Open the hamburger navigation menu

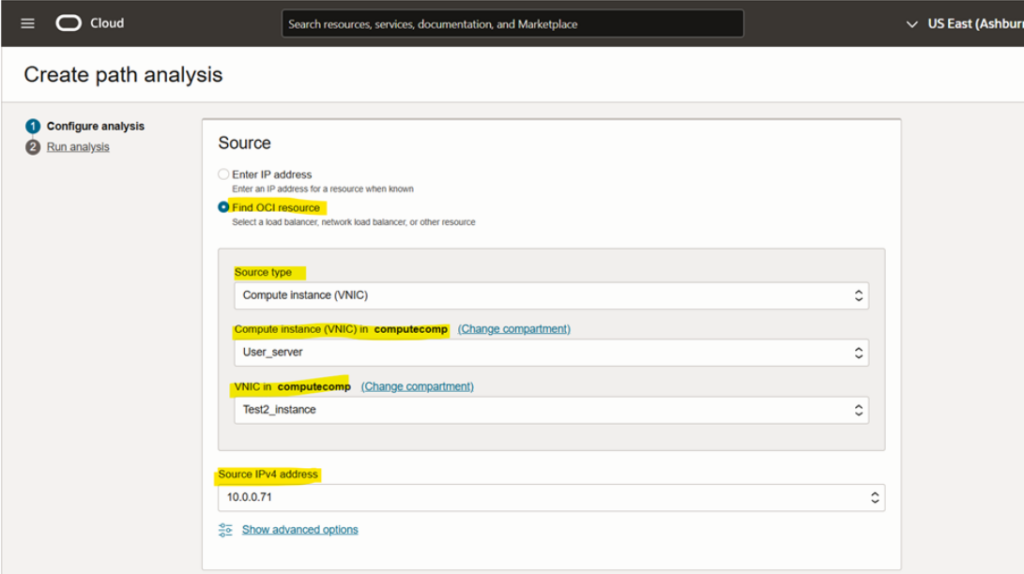[x=27, y=24]
